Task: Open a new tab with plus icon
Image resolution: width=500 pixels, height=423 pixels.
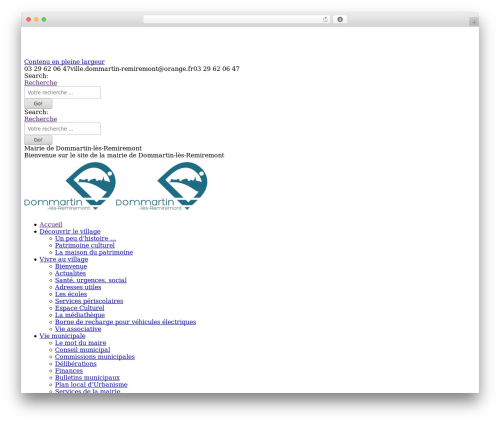Action: click(x=474, y=22)
